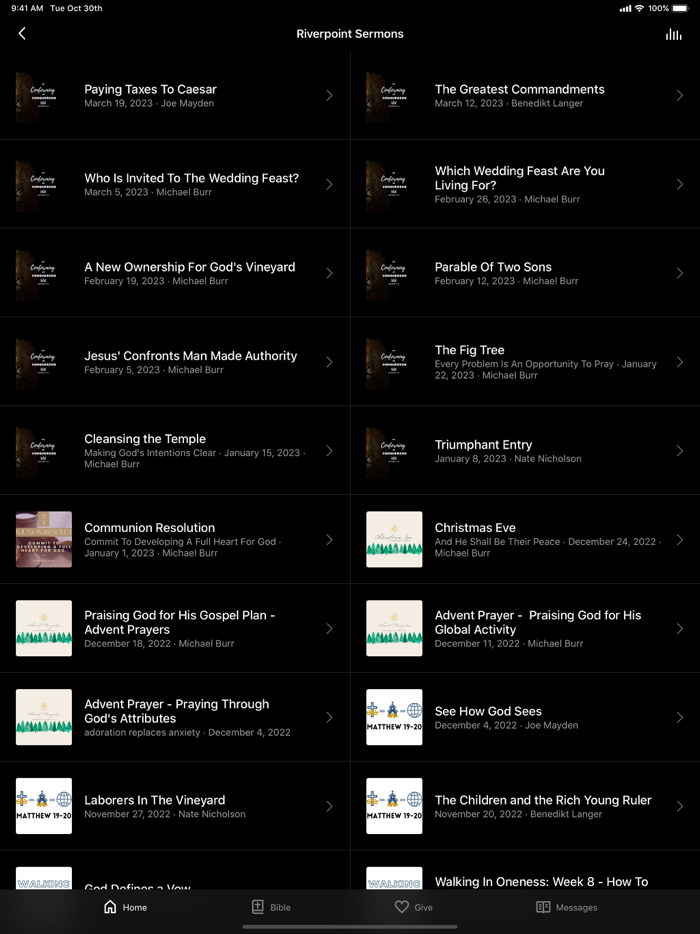Screen dimensions: 700x934
Task: Tap the back arrow icon
Action: coord(22,33)
